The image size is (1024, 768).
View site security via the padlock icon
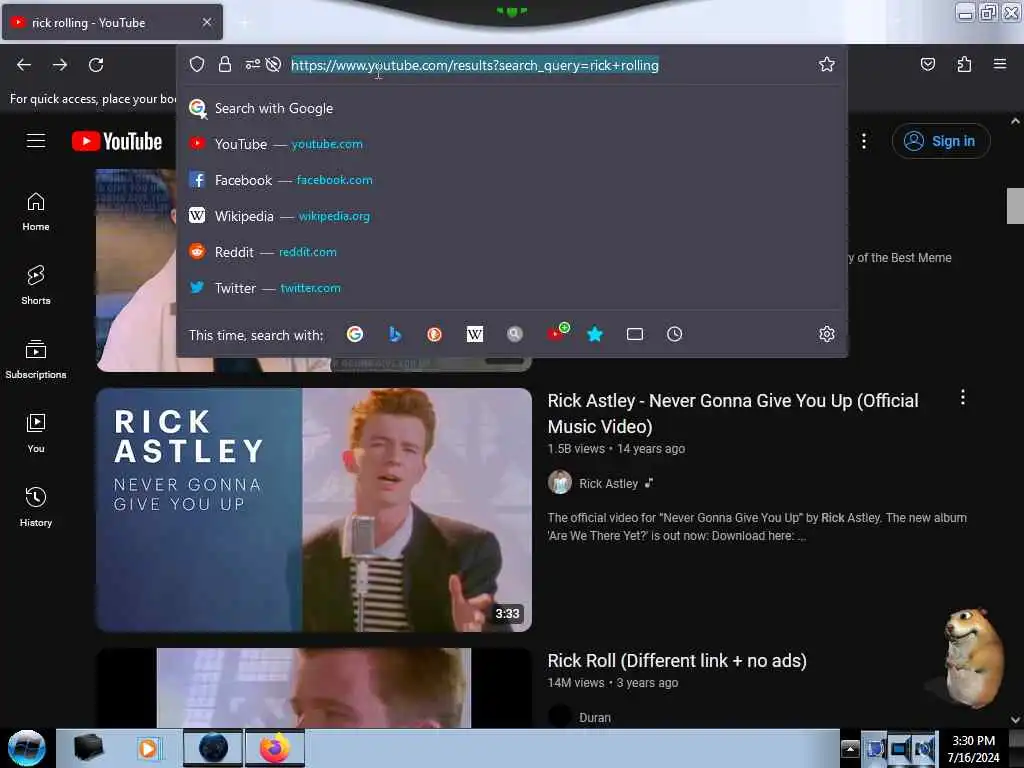click(225, 64)
